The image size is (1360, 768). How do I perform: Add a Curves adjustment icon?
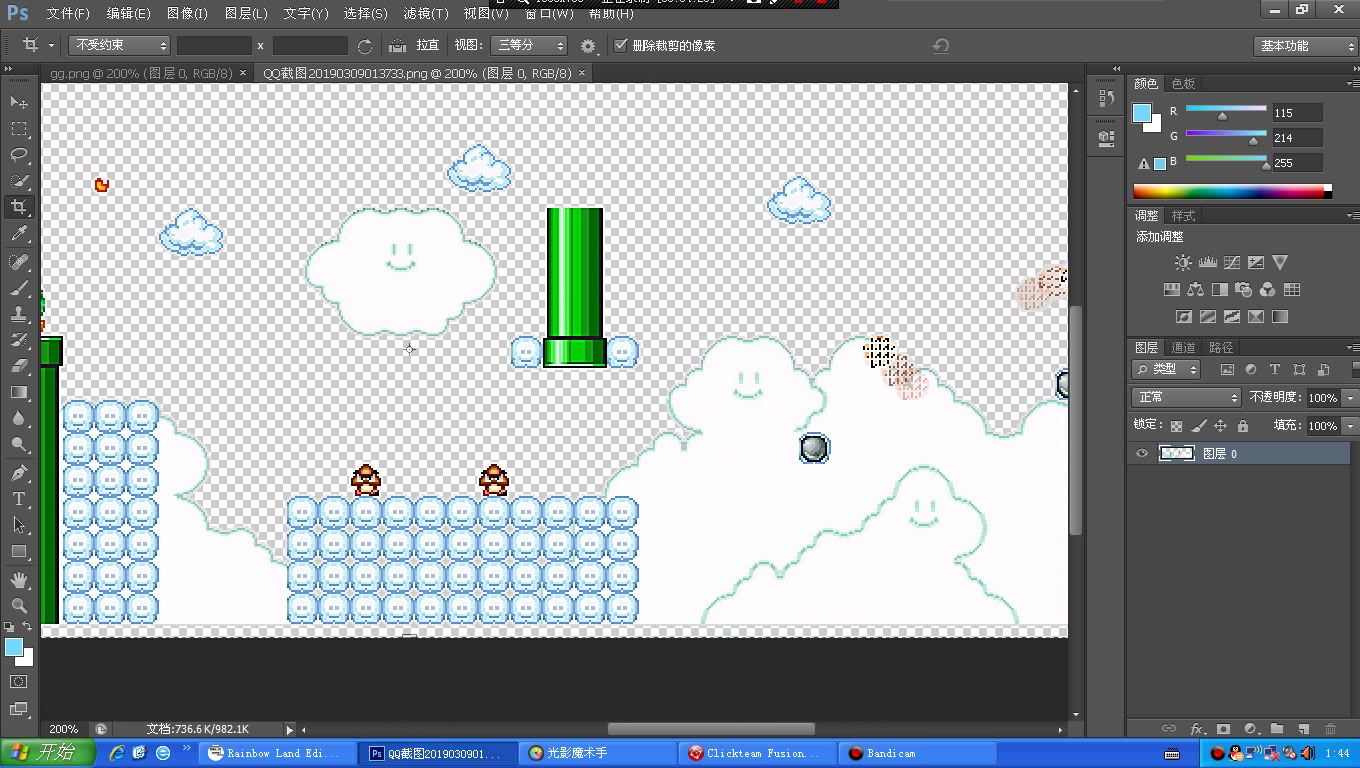[x=1231, y=263]
